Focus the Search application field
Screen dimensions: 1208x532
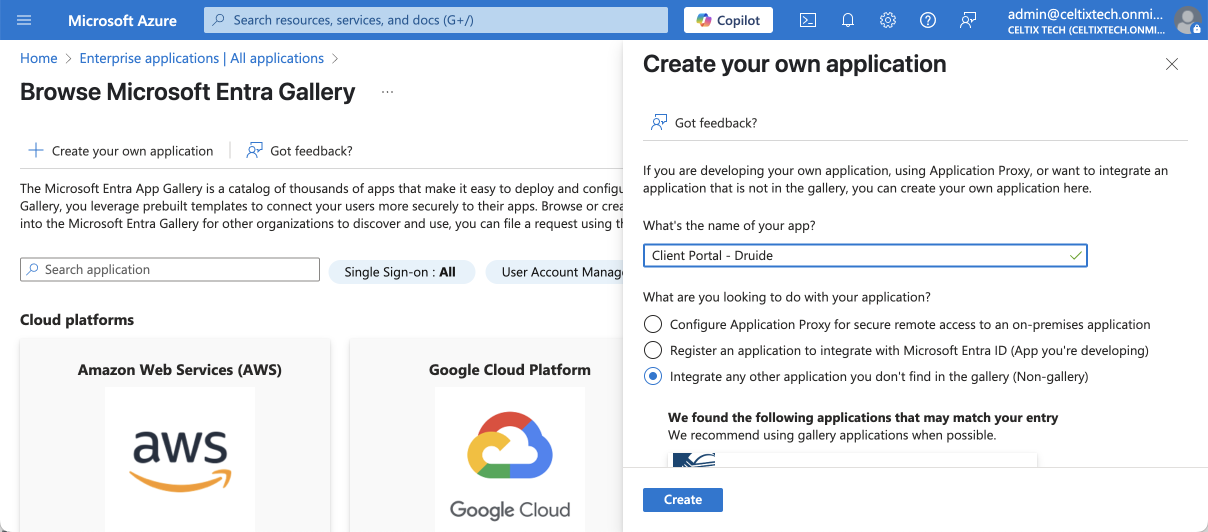(x=170, y=270)
